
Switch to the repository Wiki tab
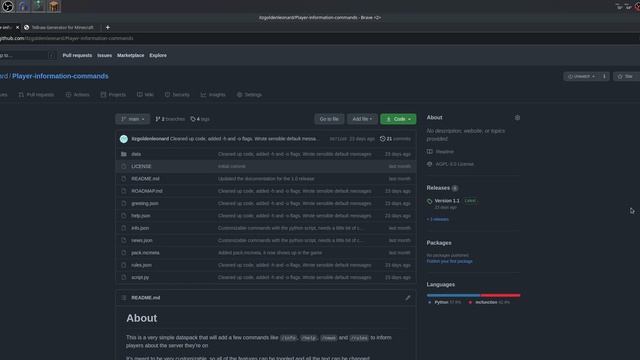[x=145, y=95]
